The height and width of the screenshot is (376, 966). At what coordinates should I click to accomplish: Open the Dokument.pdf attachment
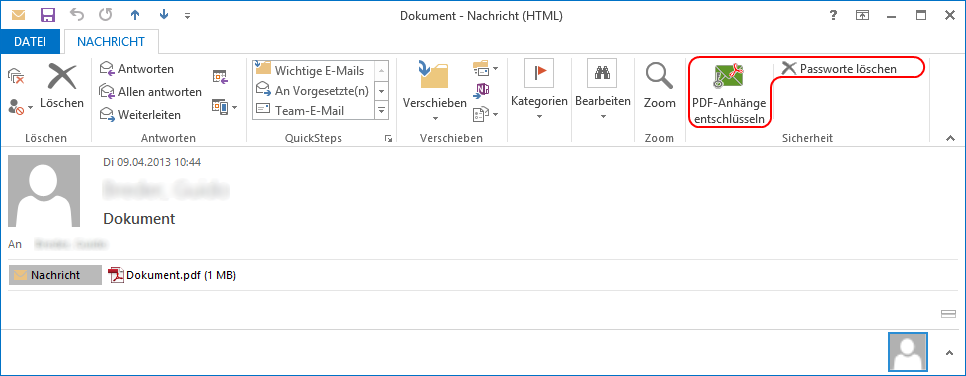[x=172, y=275]
